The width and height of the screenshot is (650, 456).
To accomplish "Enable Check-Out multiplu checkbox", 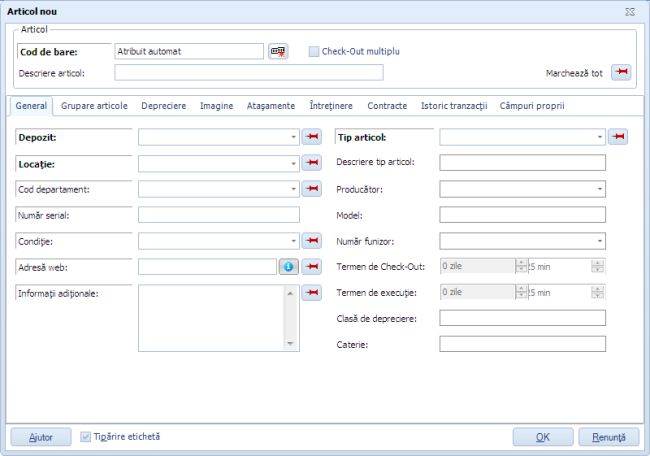I will click(x=313, y=51).
